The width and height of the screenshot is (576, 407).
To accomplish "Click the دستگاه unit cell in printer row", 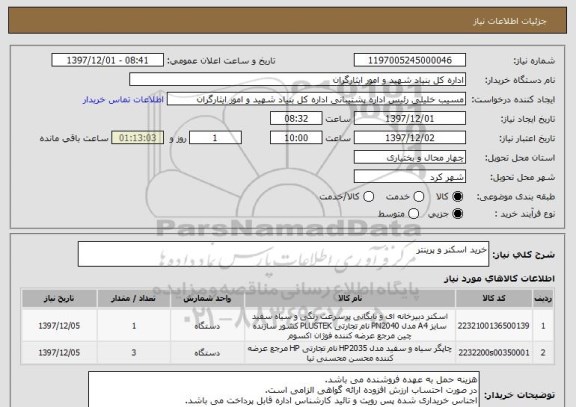I will (x=207, y=353).
